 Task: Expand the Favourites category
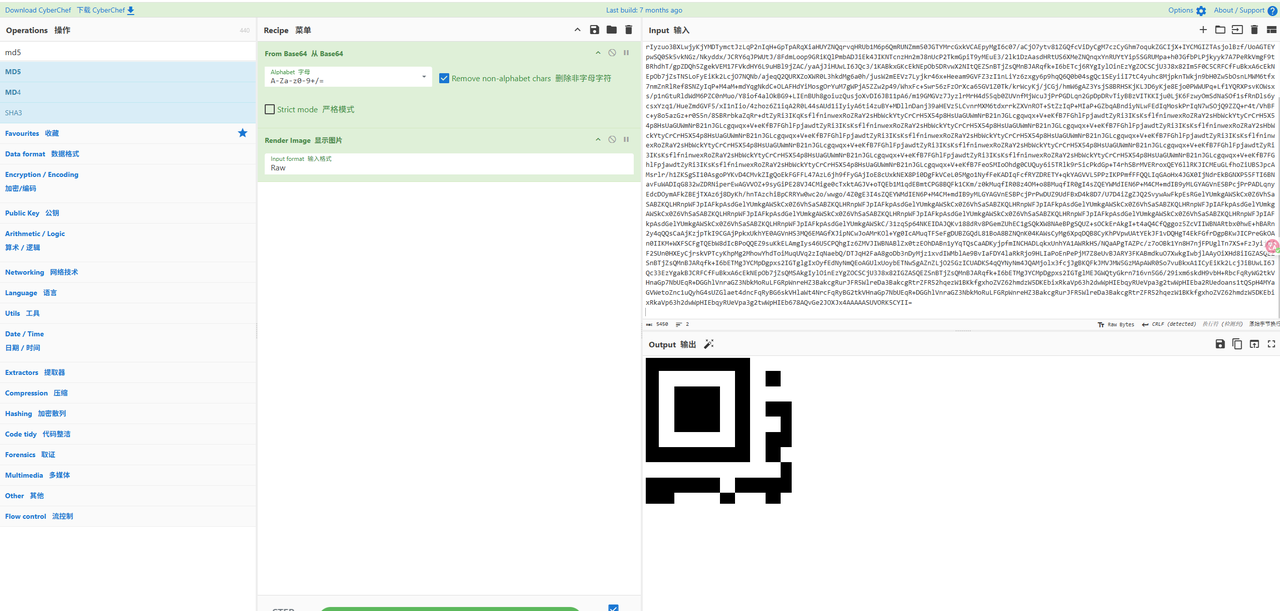[x=128, y=132]
